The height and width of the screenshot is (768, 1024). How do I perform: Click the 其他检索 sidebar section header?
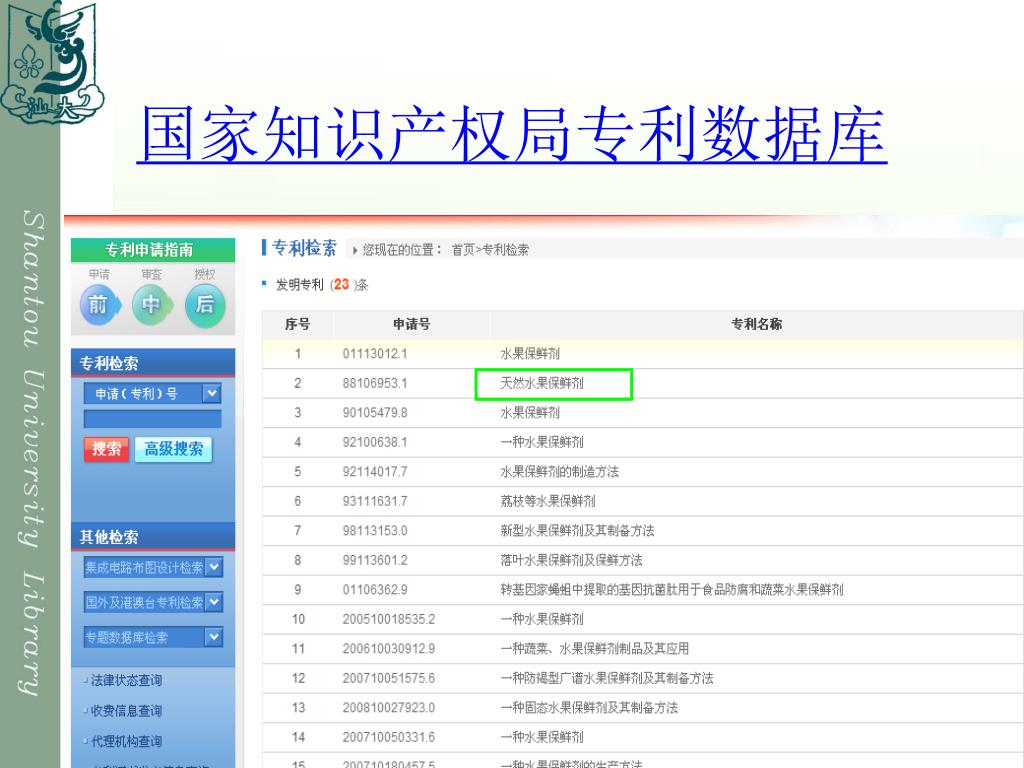(x=153, y=537)
